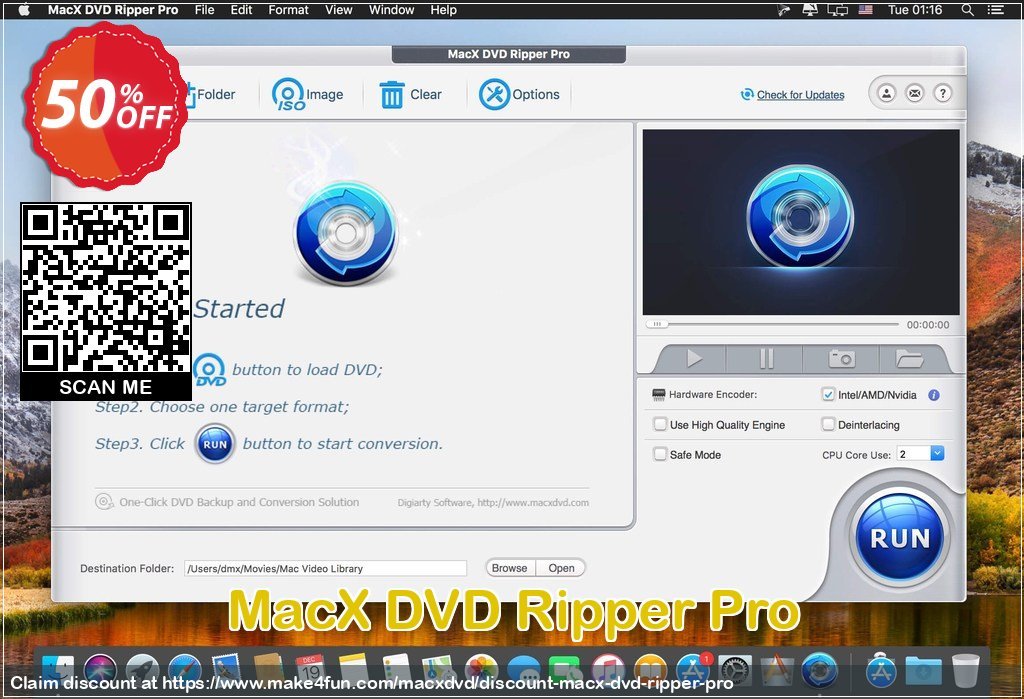Click the Browse button
Screen dimensions: 1024x699
[x=509, y=568]
